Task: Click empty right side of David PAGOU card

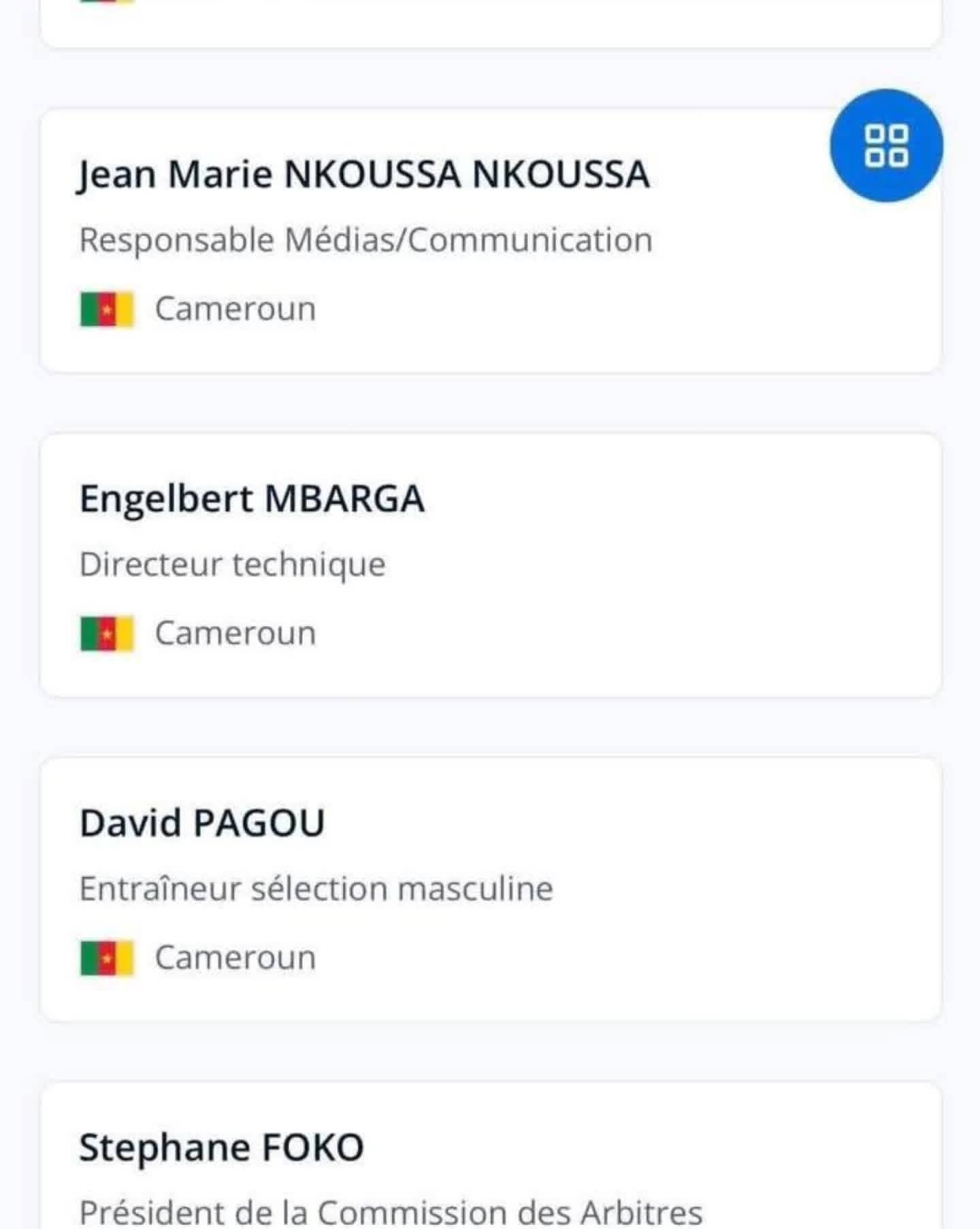Action: tap(749, 889)
